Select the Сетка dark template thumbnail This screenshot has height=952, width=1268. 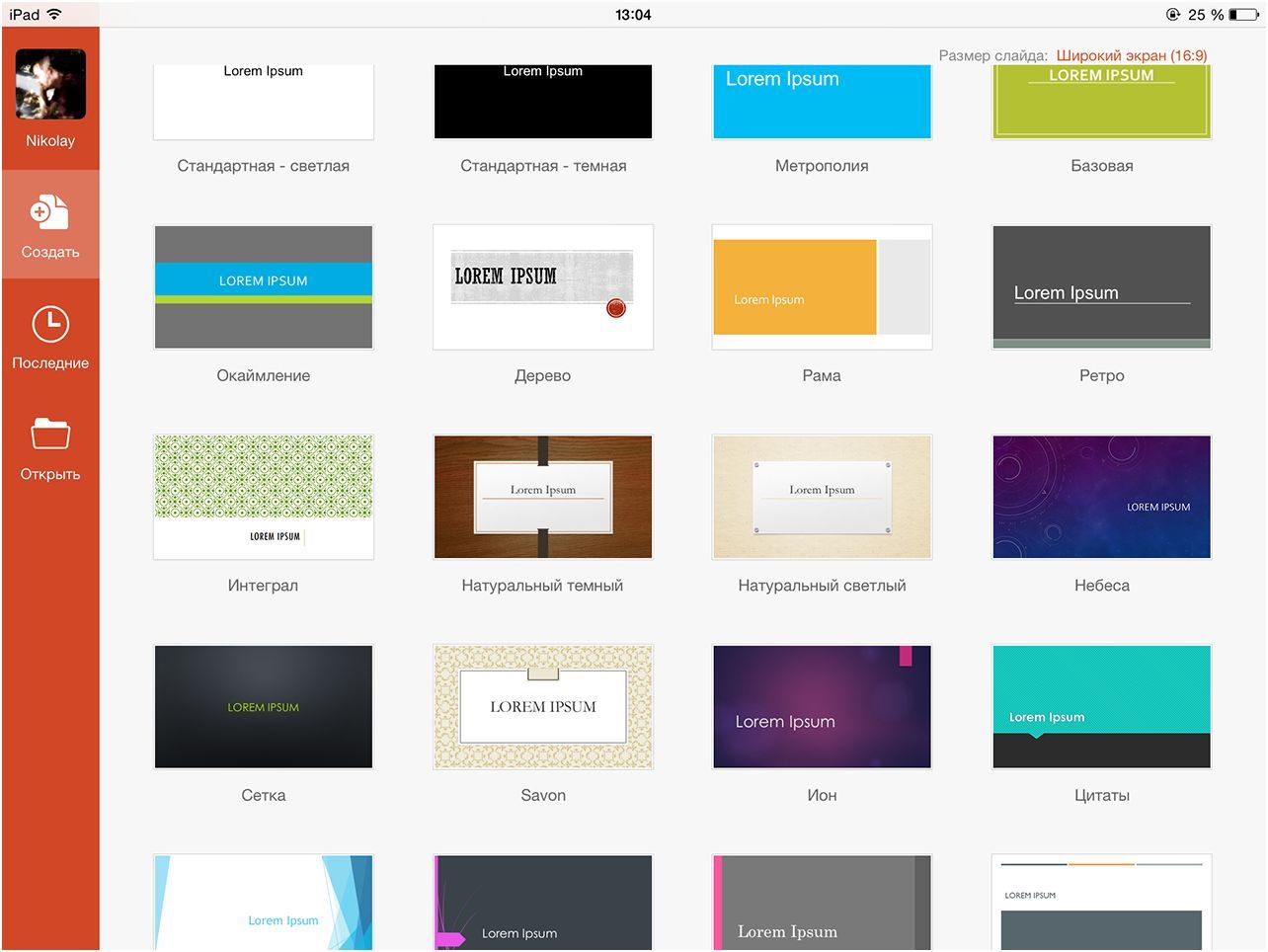[264, 707]
